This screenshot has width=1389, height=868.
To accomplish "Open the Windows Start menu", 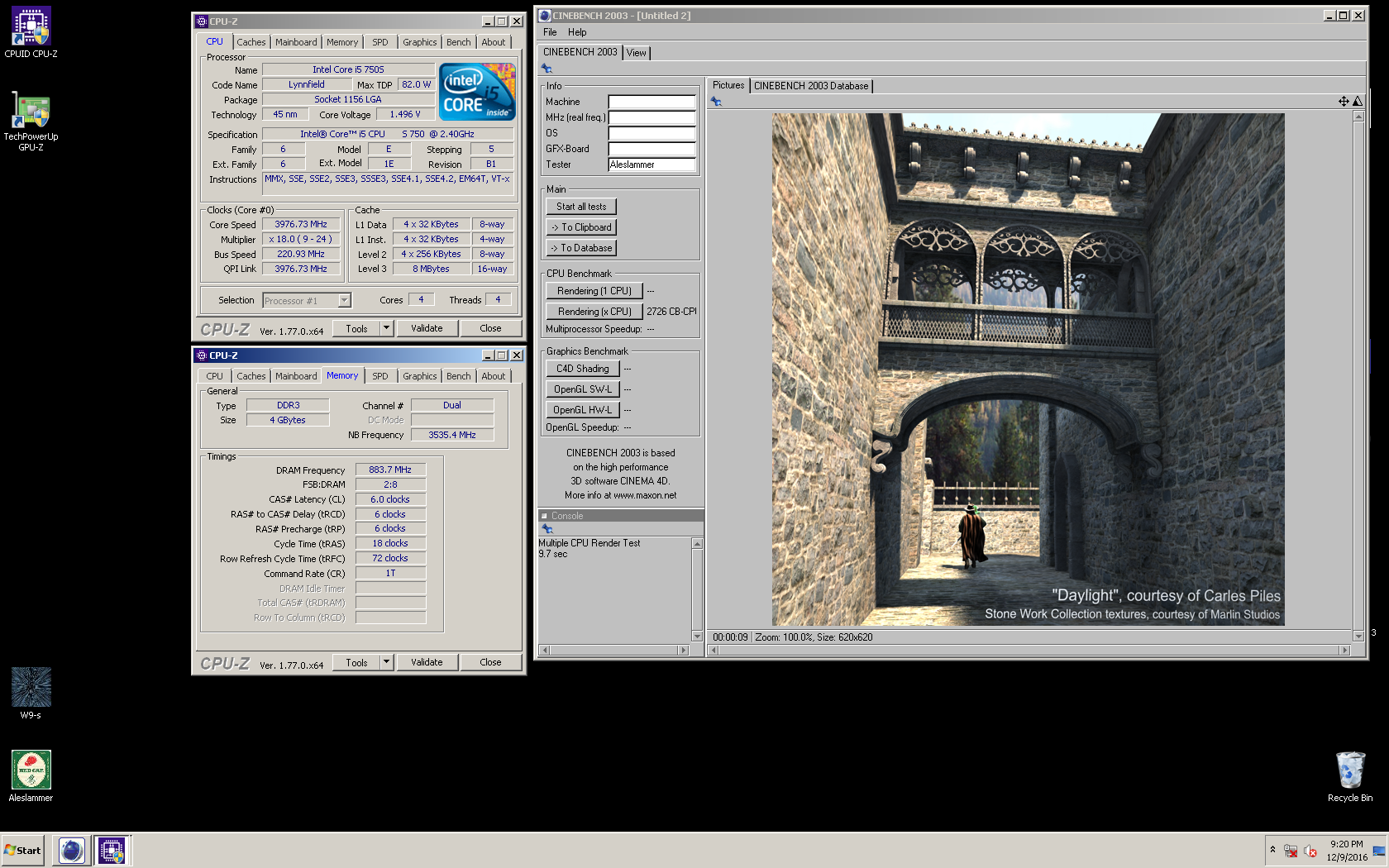I will (23, 850).
